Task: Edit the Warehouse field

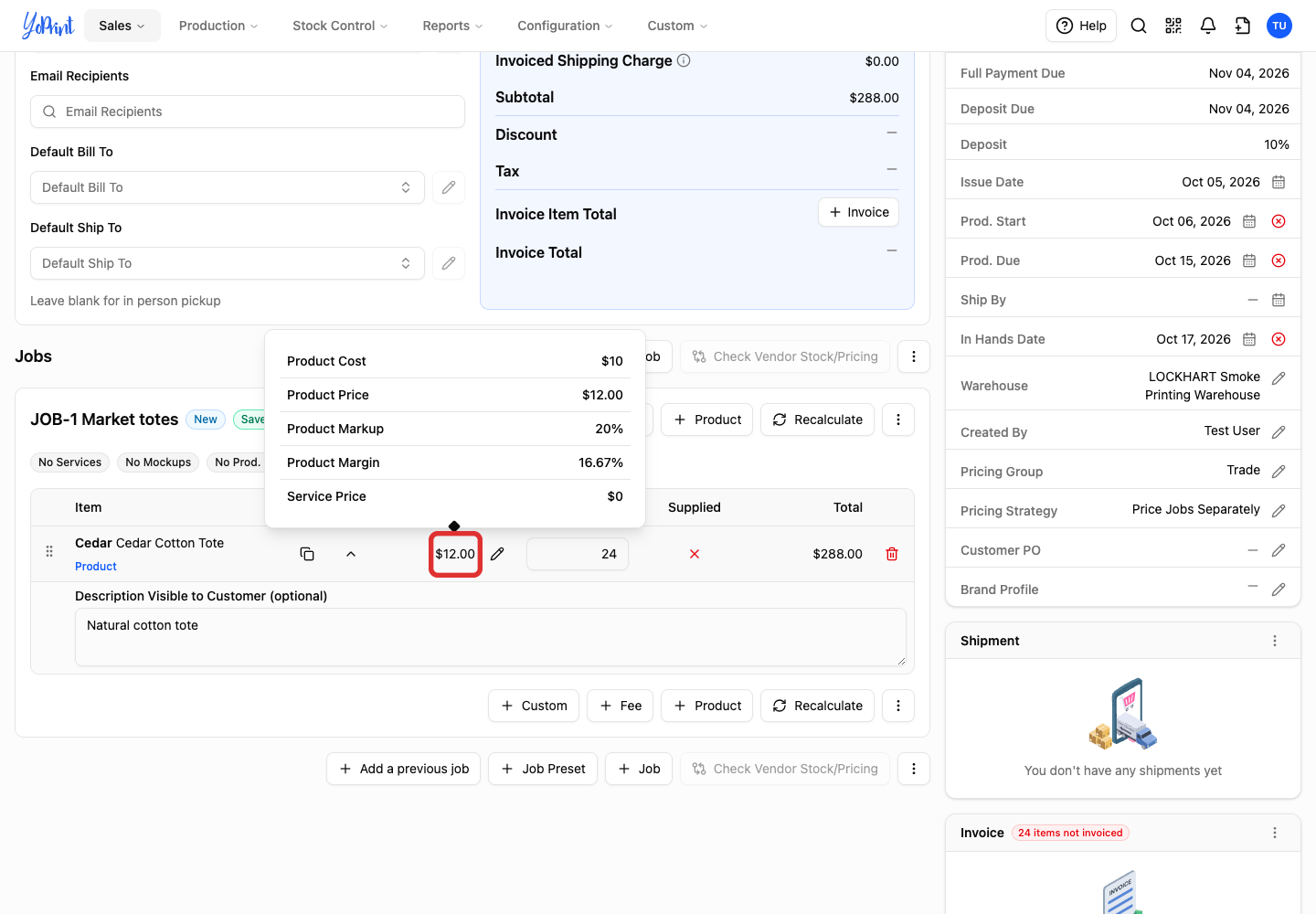Action: pos(1279,378)
